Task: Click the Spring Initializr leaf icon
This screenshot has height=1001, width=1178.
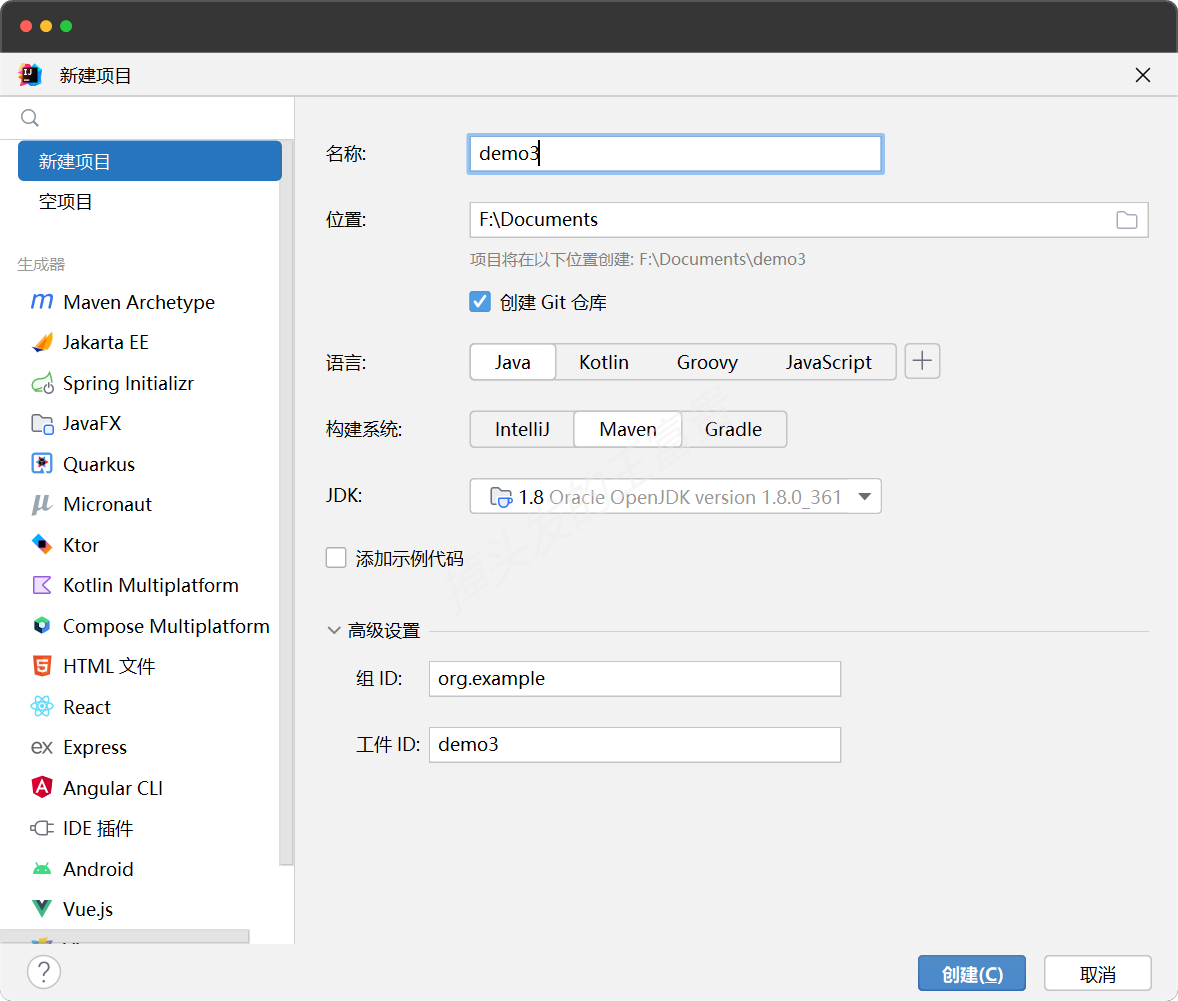Action: point(42,383)
